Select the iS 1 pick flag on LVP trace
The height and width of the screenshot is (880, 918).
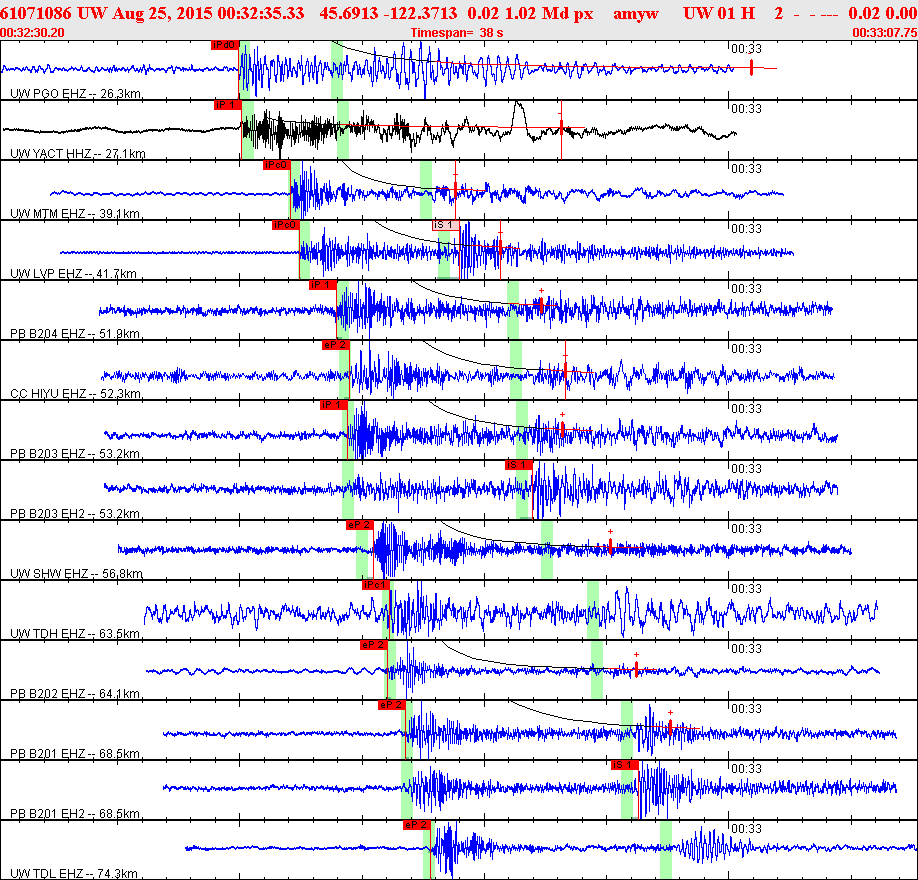point(446,225)
